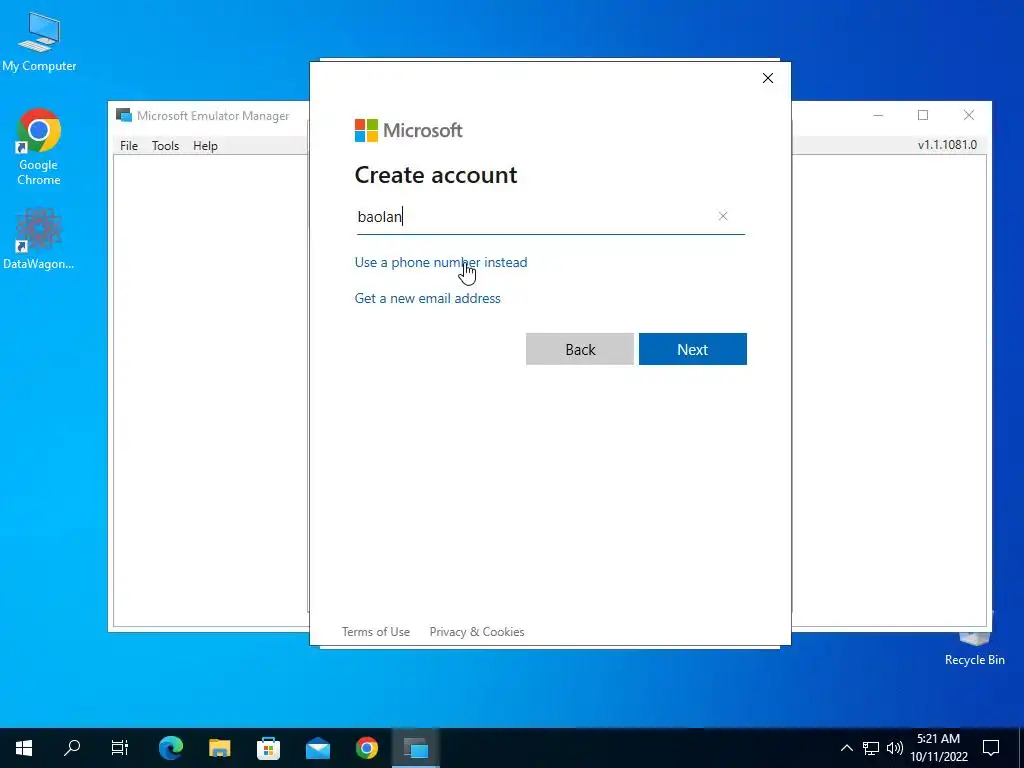
Task: Launch Microsoft Edge from taskbar
Action: 171,748
